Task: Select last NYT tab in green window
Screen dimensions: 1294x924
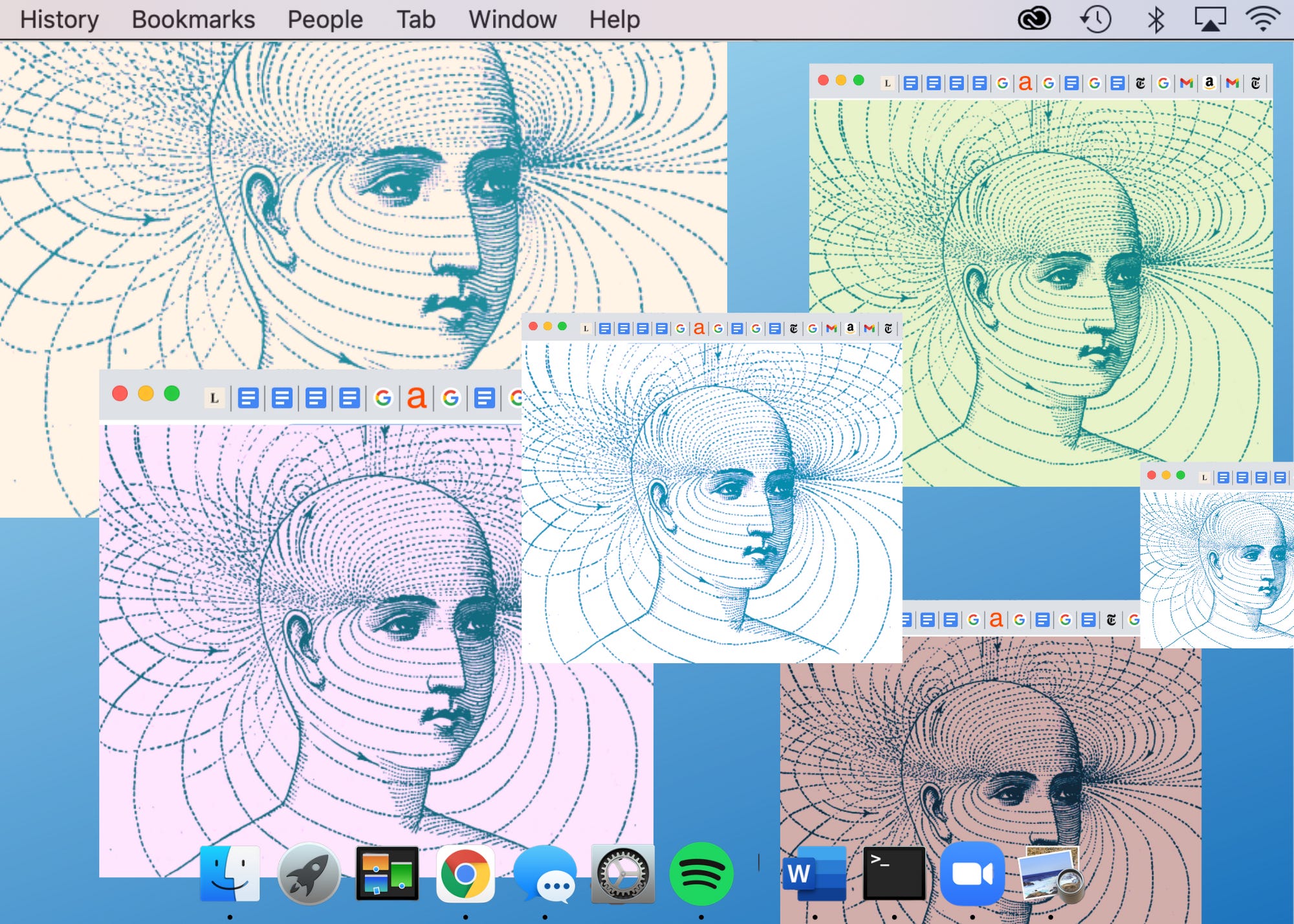Action: click(1255, 83)
